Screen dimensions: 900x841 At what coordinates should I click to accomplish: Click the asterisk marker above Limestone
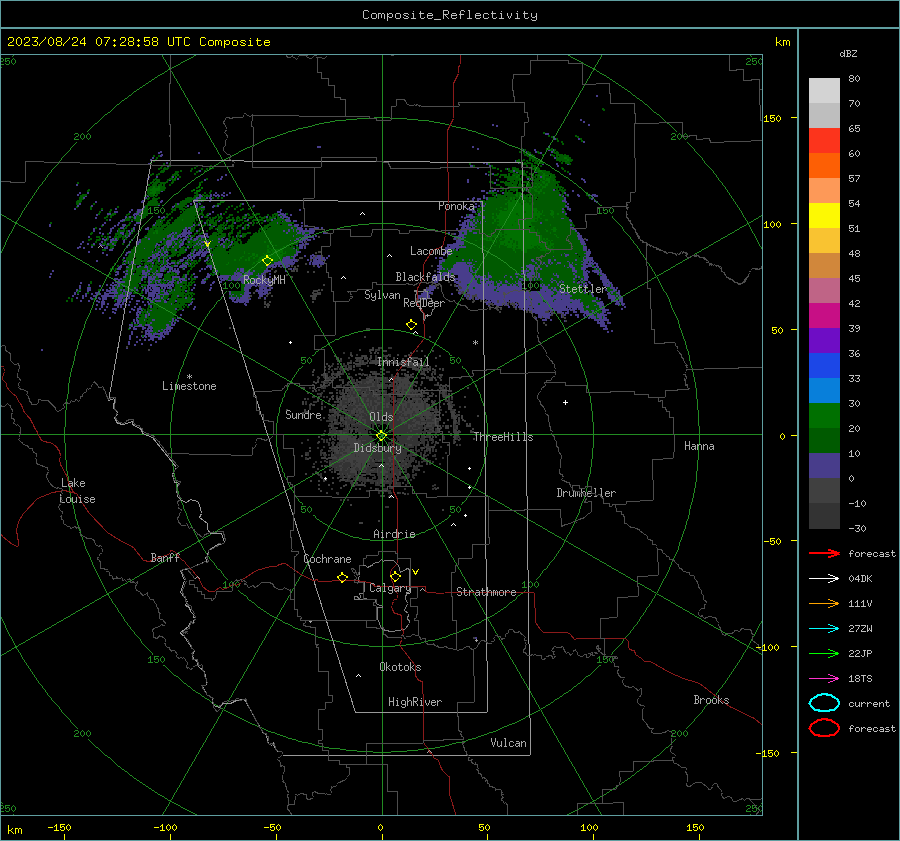(x=189, y=377)
